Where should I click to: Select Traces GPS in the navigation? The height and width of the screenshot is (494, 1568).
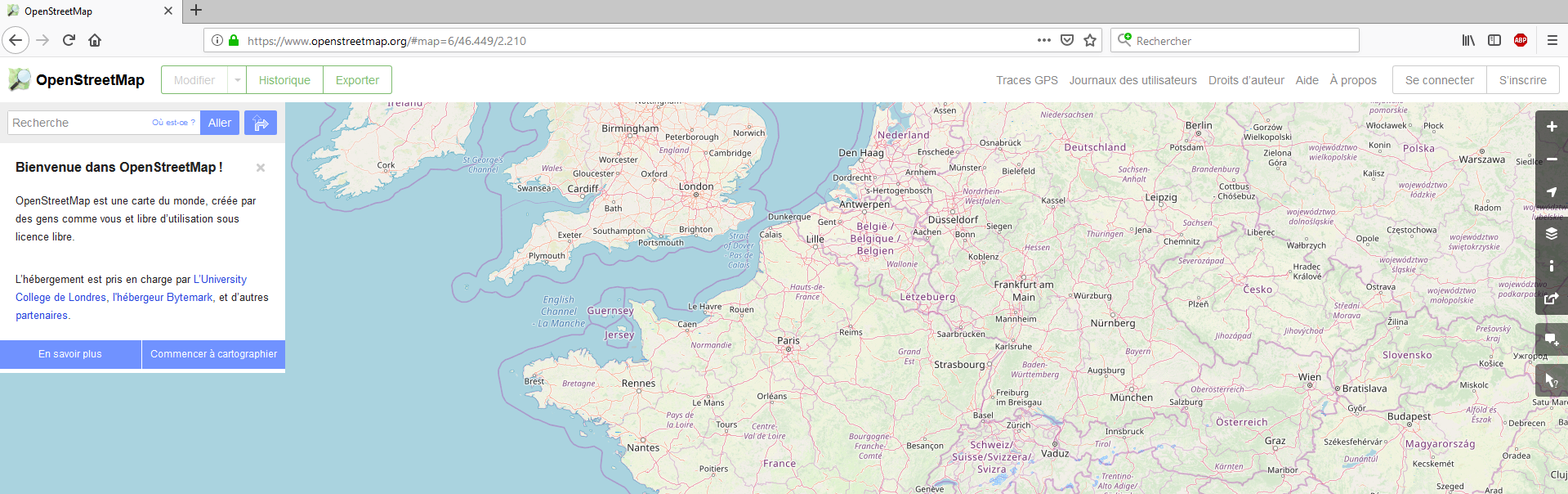point(1026,80)
